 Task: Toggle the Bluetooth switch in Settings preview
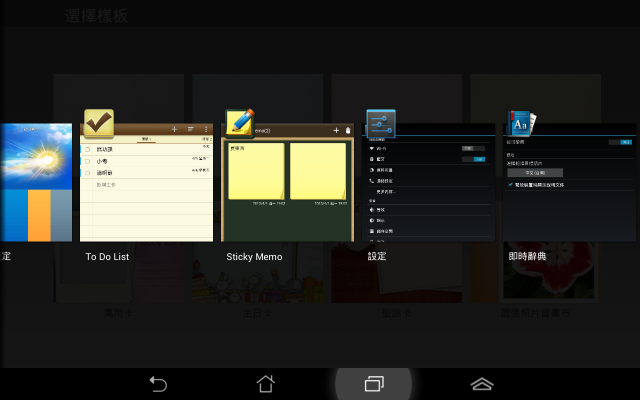[473, 159]
